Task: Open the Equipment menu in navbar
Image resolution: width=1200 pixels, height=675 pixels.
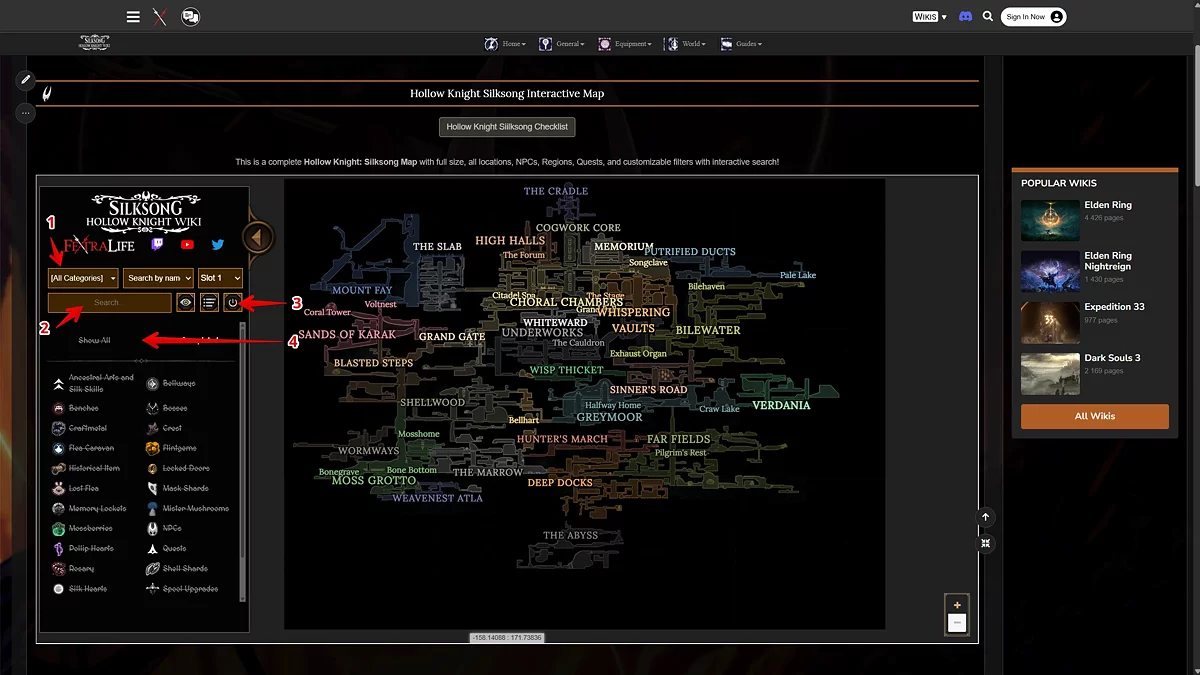Action: coord(625,44)
